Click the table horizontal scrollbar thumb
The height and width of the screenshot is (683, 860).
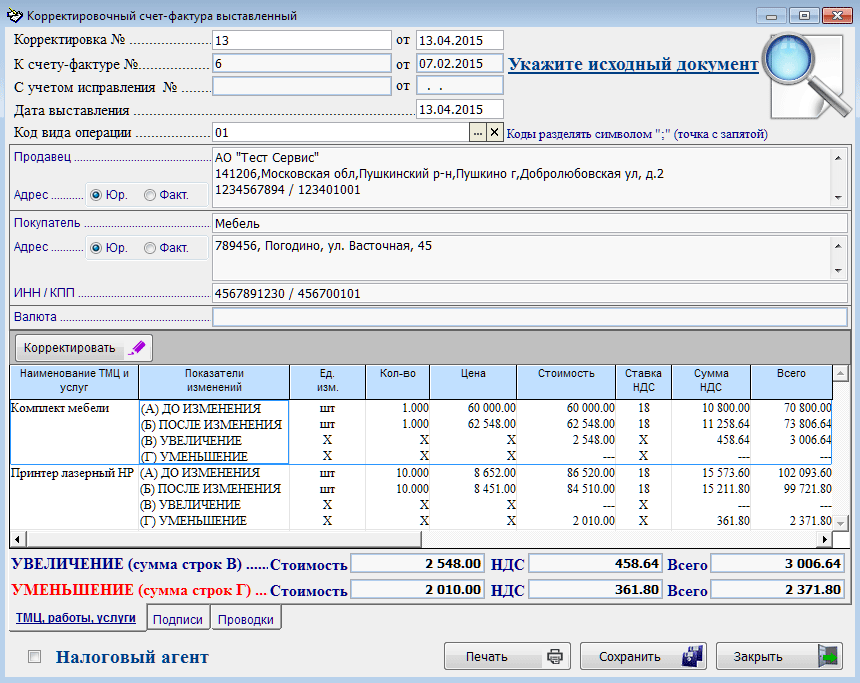click(224, 539)
